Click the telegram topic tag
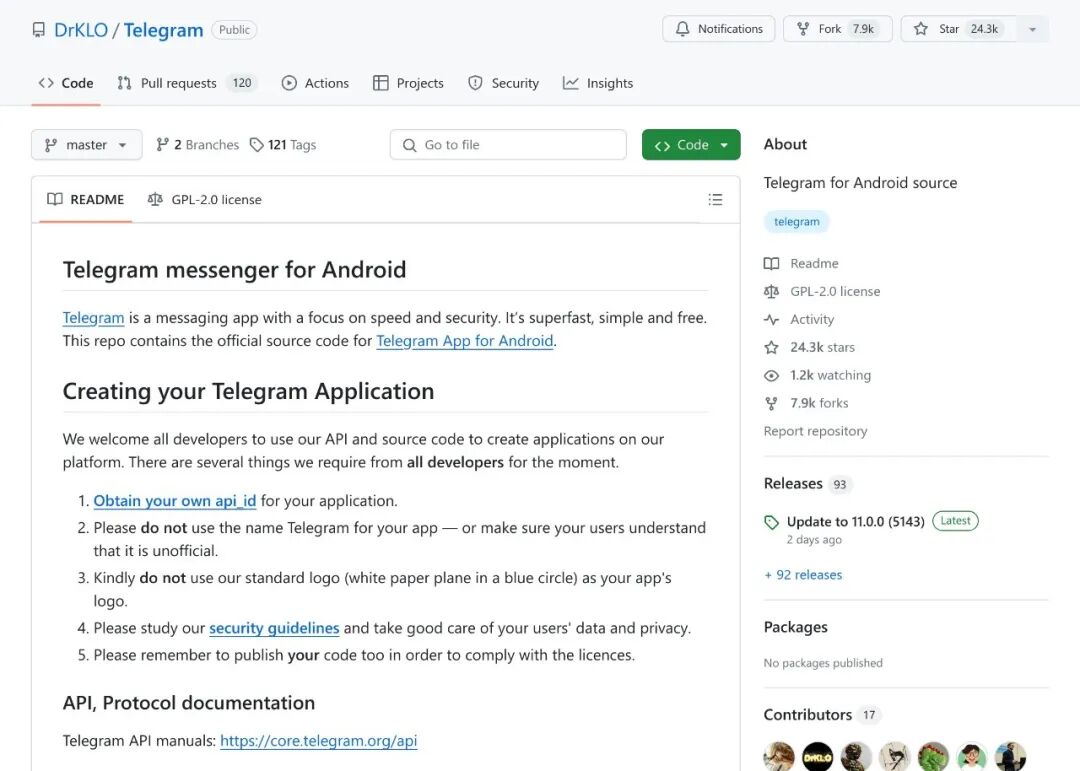The image size is (1080, 771). (x=796, y=222)
